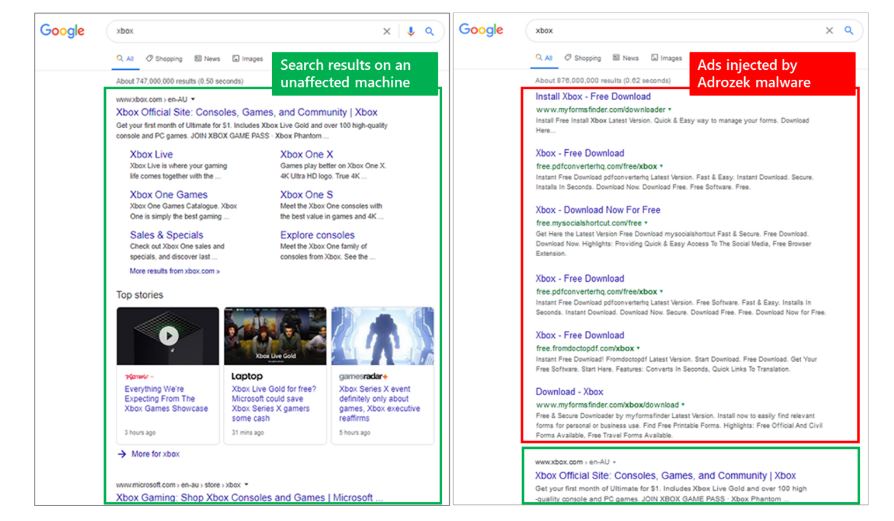Click into the search field on the unaffected page
Screen dimensions: 894x521
(x=240, y=31)
